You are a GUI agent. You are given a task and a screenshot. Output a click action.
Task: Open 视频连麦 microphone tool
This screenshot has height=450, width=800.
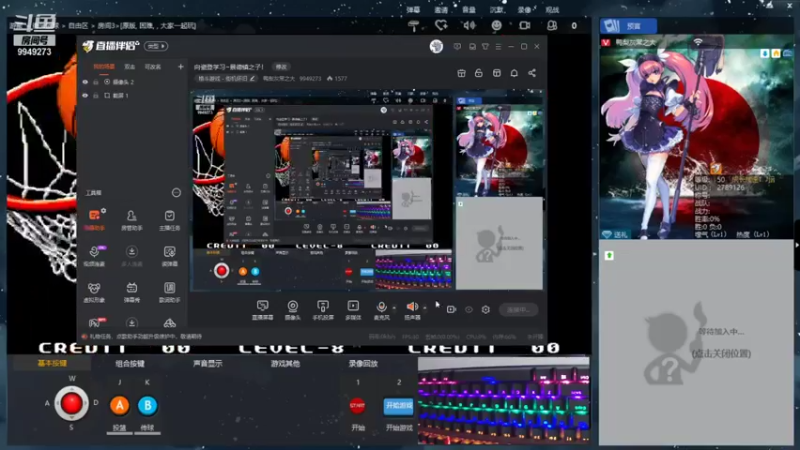click(x=94, y=256)
